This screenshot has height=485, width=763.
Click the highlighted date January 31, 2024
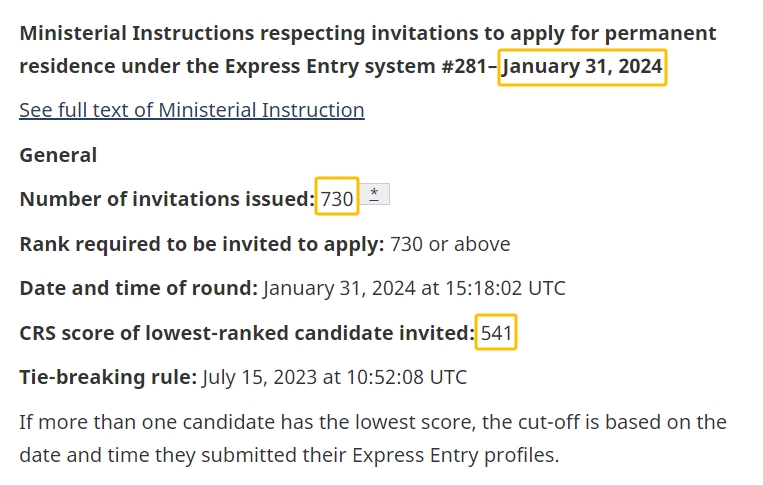582,69
